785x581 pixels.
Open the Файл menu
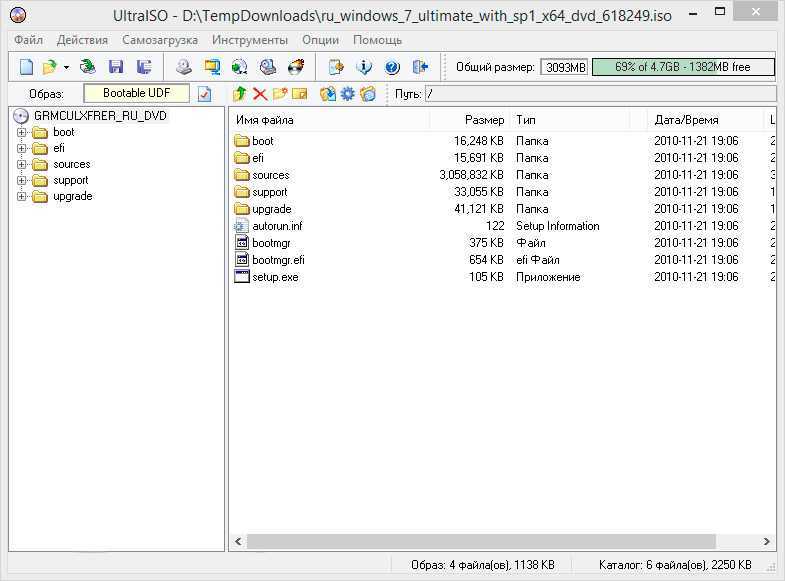pos(28,40)
